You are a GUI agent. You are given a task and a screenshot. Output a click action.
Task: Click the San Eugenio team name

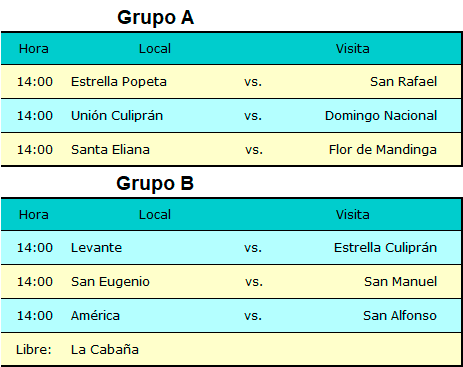[x=110, y=282]
